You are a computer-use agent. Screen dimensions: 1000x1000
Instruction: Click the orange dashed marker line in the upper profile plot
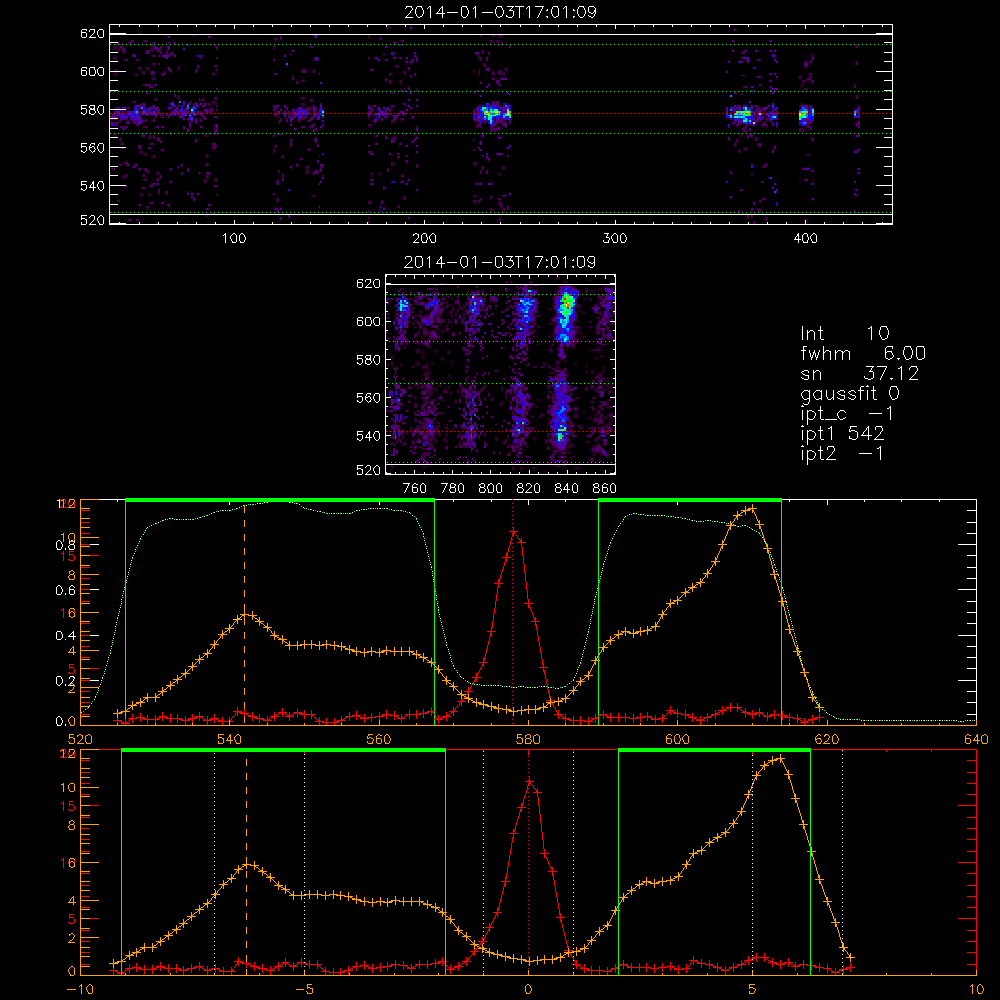244,612
